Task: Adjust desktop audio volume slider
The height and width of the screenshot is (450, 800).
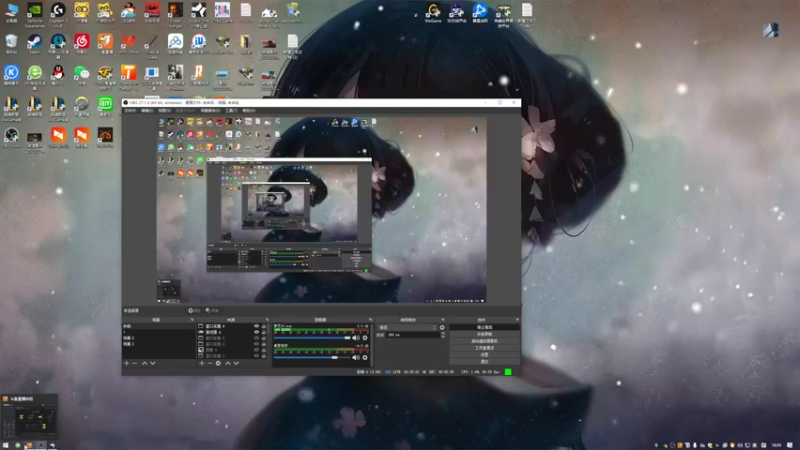Action: coord(312,357)
